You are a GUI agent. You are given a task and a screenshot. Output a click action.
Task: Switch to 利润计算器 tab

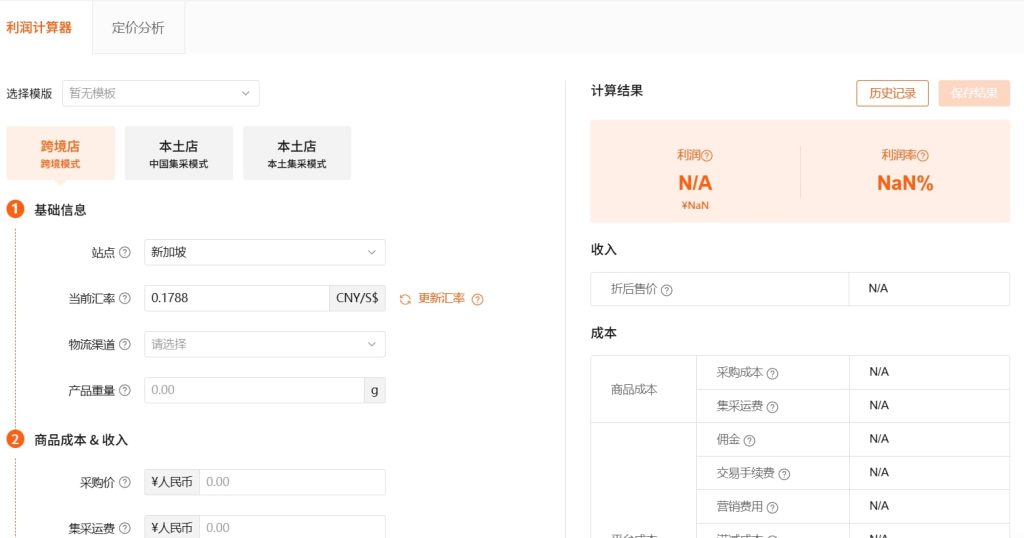click(39, 28)
